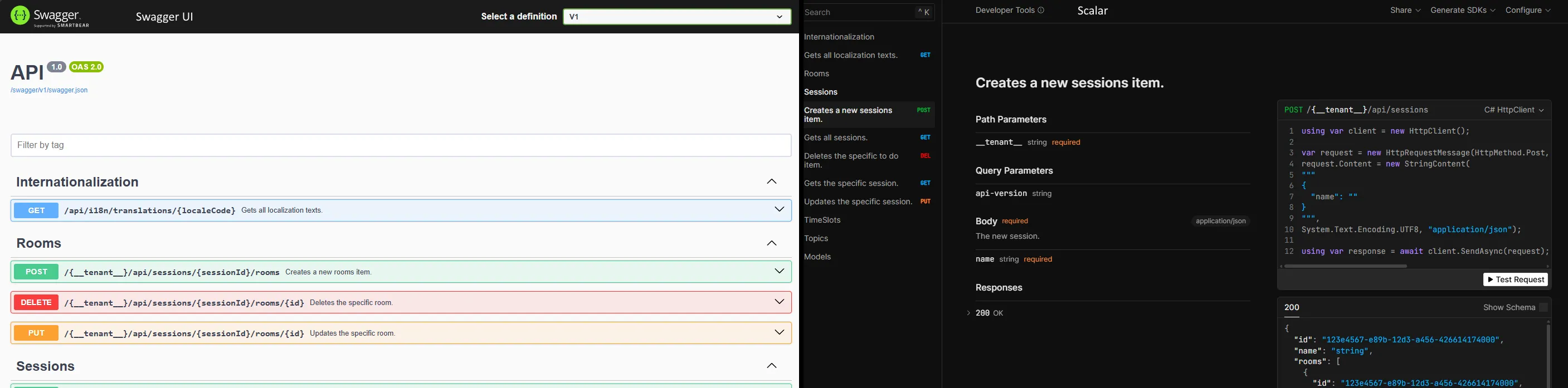This screenshot has height=388, width=1568.
Task: Click the code sample horizontal scrollbar
Action: pos(1345,266)
